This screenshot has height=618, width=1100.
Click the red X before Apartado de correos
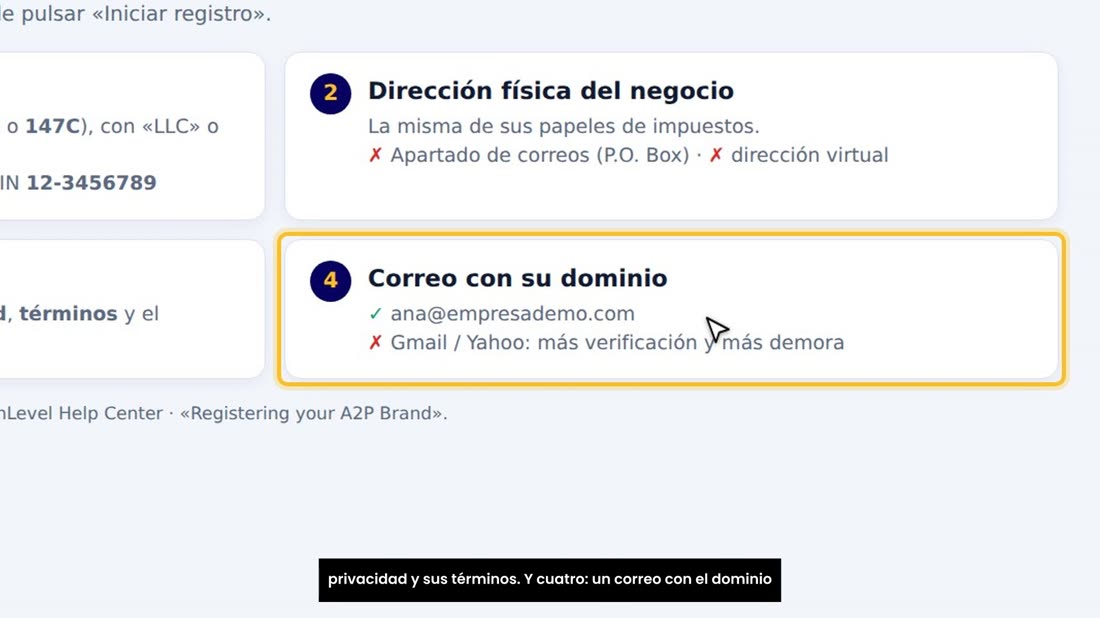tap(375, 155)
